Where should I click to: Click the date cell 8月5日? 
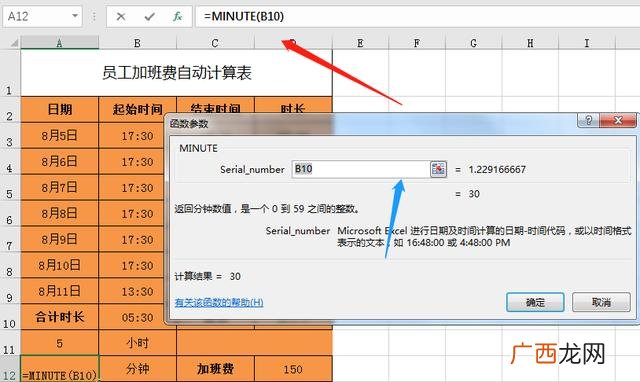pyautogui.click(x=60, y=136)
